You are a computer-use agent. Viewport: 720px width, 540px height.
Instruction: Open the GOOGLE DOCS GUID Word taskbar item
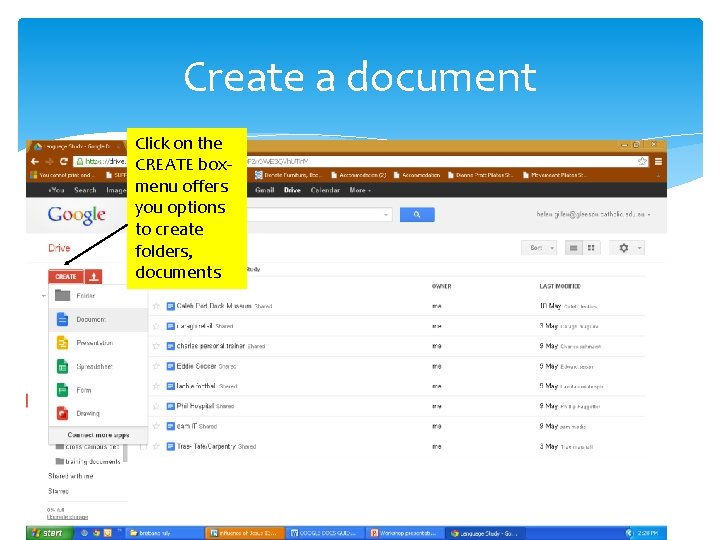326,533
